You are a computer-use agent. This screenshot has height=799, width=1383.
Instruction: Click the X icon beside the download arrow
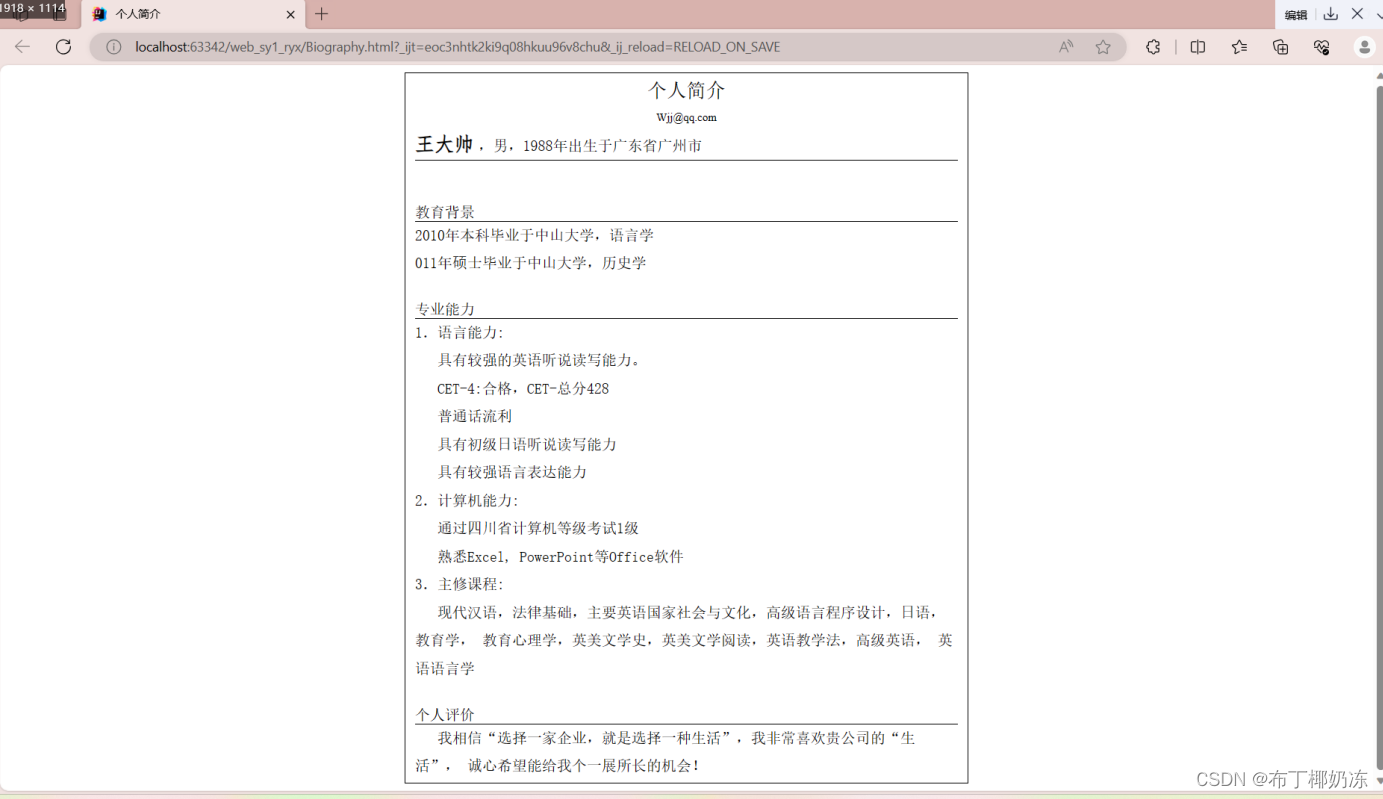click(1357, 14)
